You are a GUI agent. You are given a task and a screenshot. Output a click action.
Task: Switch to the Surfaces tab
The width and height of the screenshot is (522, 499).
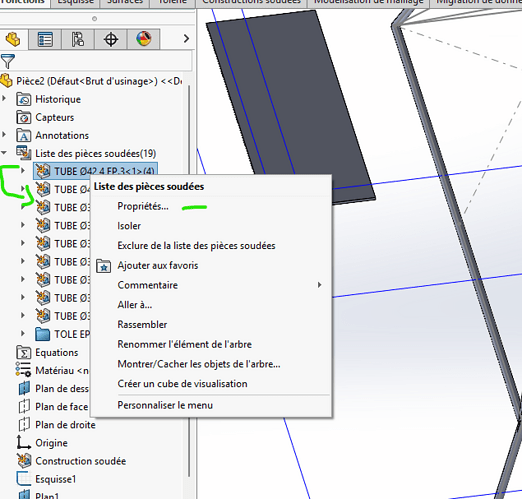point(125,3)
